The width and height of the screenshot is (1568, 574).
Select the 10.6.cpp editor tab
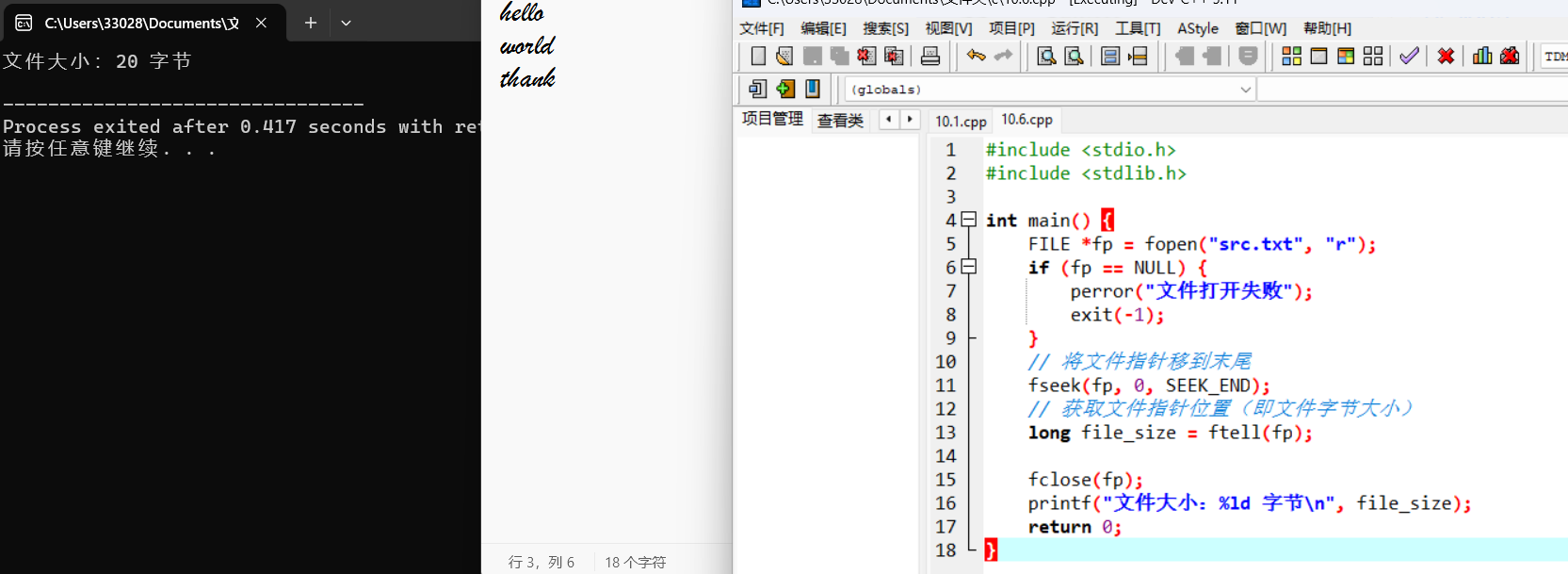pos(1027,120)
